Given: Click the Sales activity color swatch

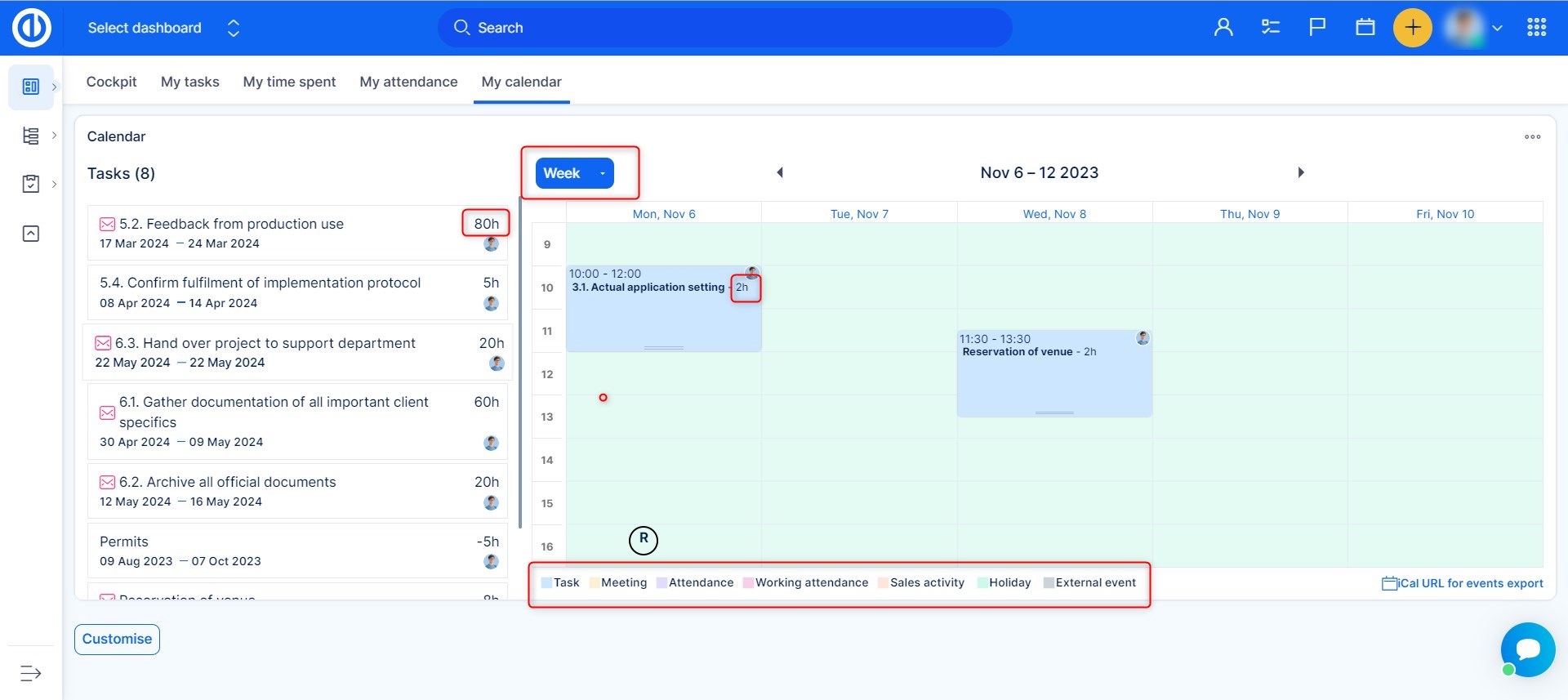Looking at the screenshot, I should pyautogui.click(x=883, y=583).
